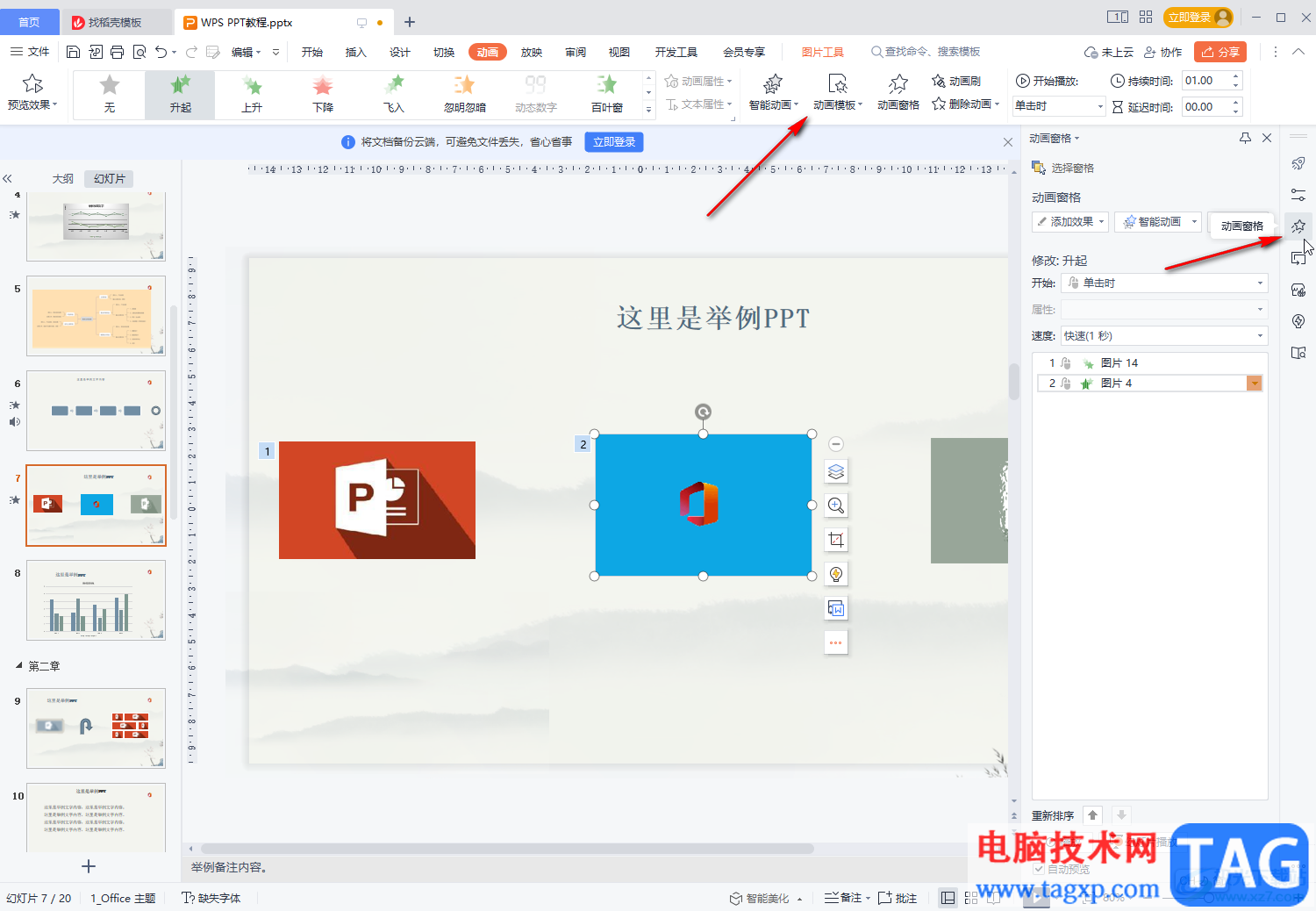
Task: Move animation up with 重新排序 up arrow
Action: click(1092, 815)
